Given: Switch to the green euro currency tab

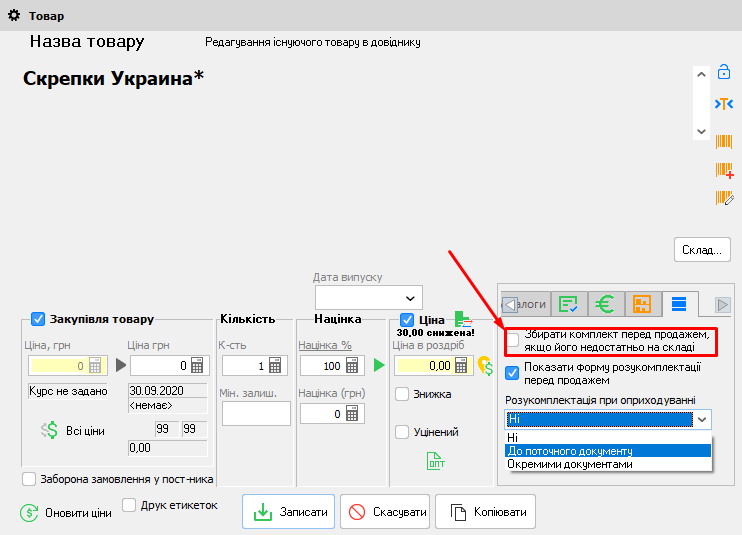Looking at the screenshot, I should pos(605,304).
